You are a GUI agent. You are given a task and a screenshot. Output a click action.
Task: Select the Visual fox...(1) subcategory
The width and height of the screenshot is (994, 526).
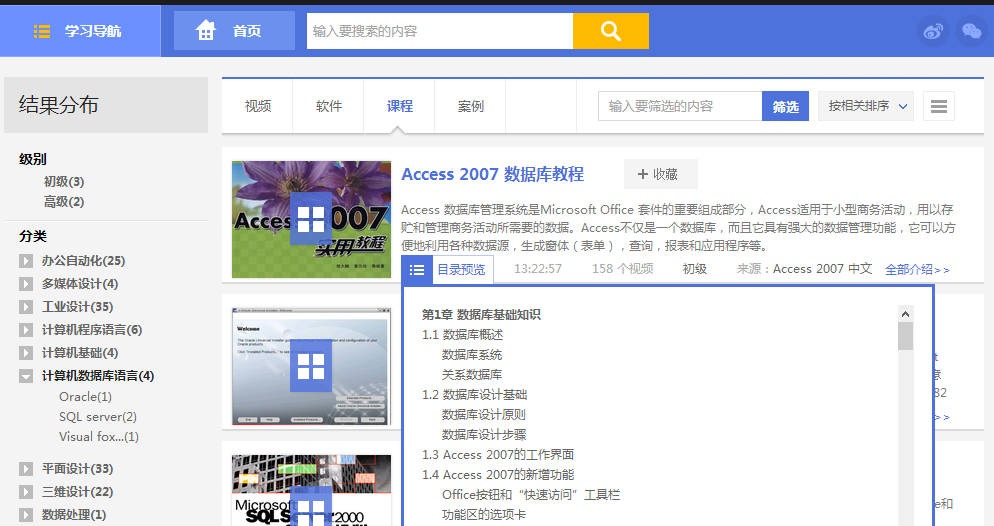99,437
